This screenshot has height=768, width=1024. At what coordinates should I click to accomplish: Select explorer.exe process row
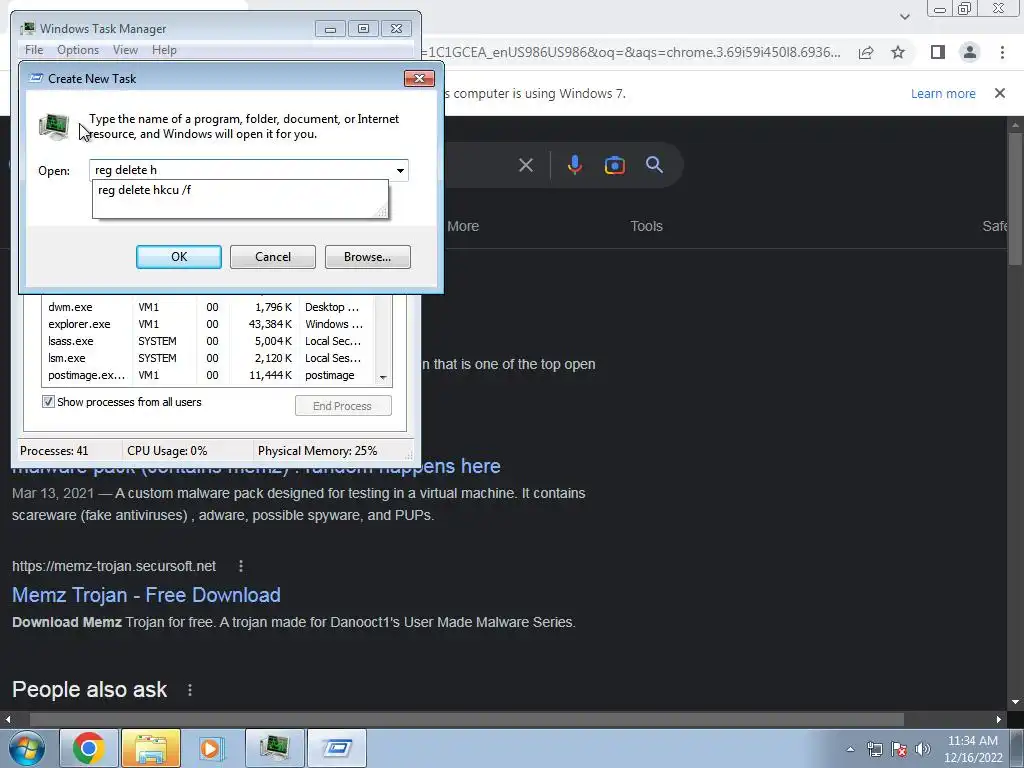click(208, 324)
